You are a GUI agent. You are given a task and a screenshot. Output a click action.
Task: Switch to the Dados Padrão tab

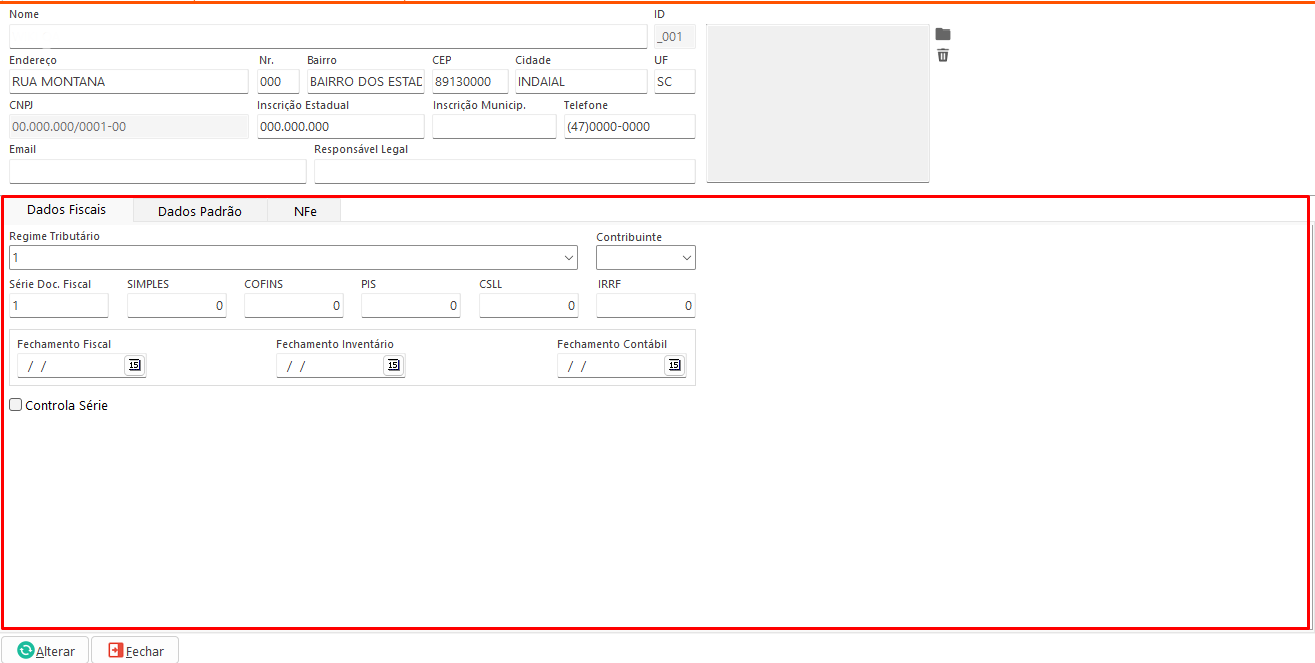pyautogui.click(x=199, y=211)
